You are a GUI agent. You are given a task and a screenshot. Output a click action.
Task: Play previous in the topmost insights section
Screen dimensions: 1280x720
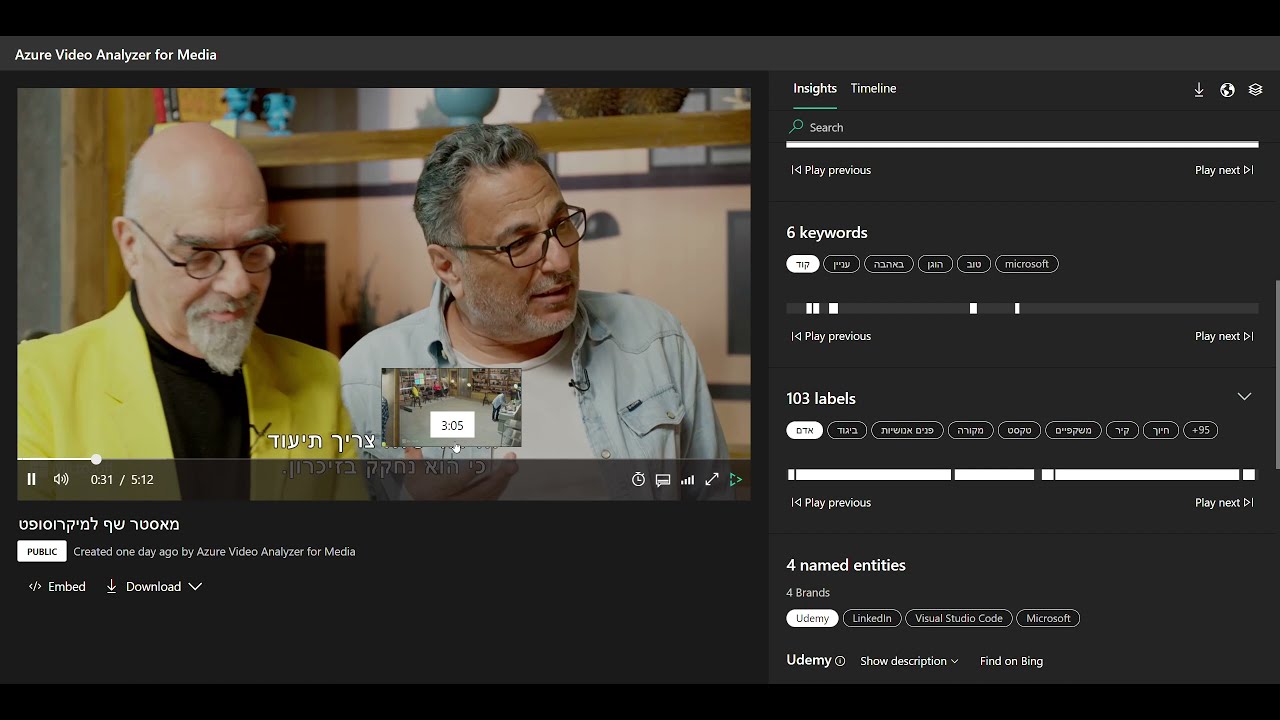pos(831,170)
